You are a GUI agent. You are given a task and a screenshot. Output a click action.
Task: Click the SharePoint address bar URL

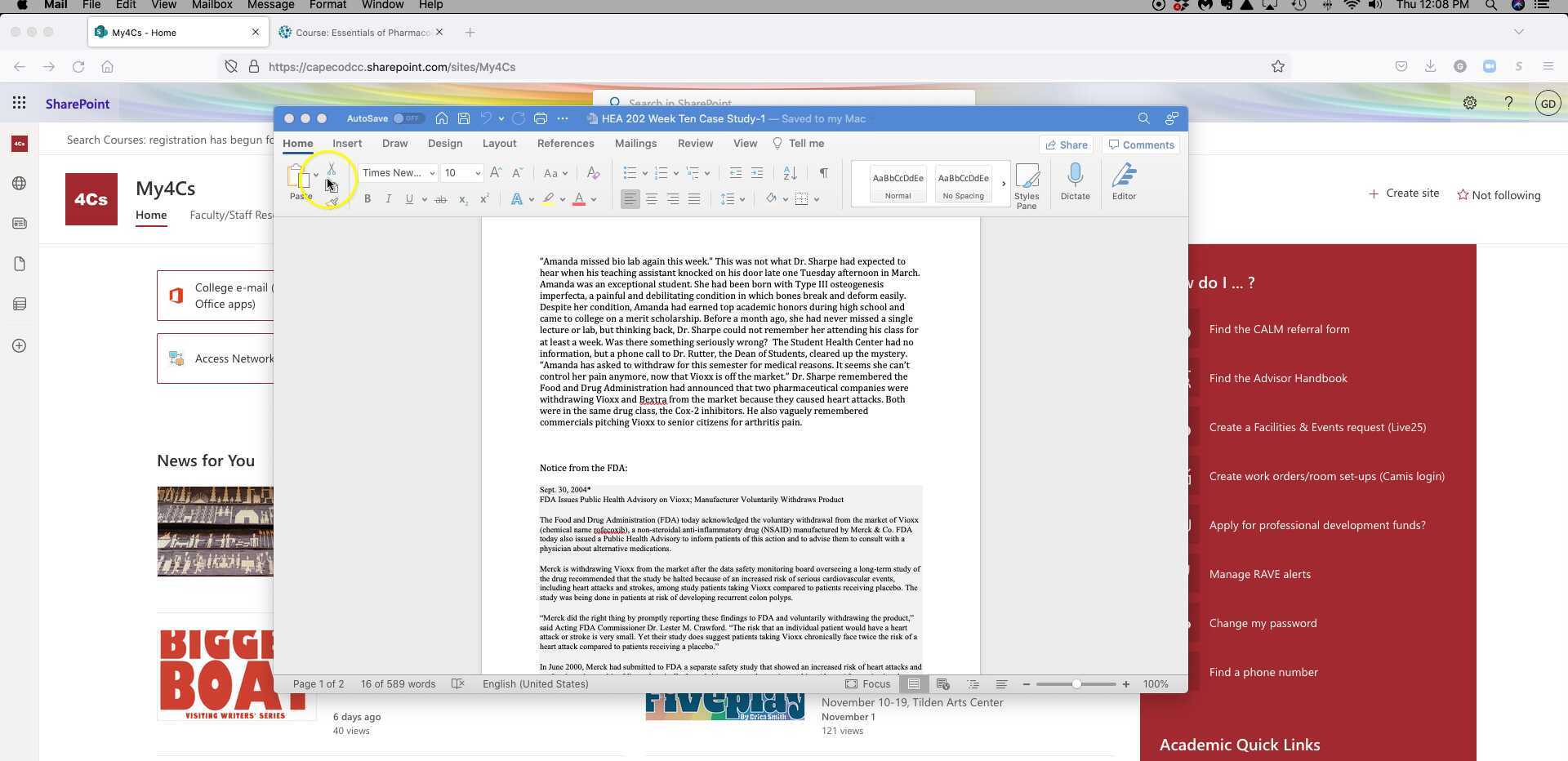[x=392, y=67]
